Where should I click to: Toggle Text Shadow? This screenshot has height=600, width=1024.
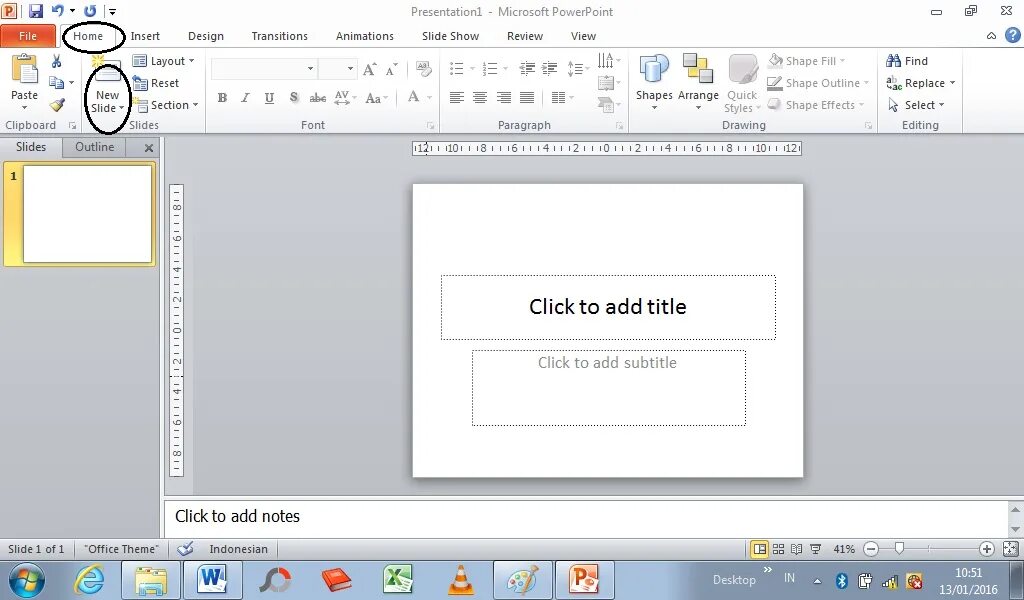click(294, 98)
